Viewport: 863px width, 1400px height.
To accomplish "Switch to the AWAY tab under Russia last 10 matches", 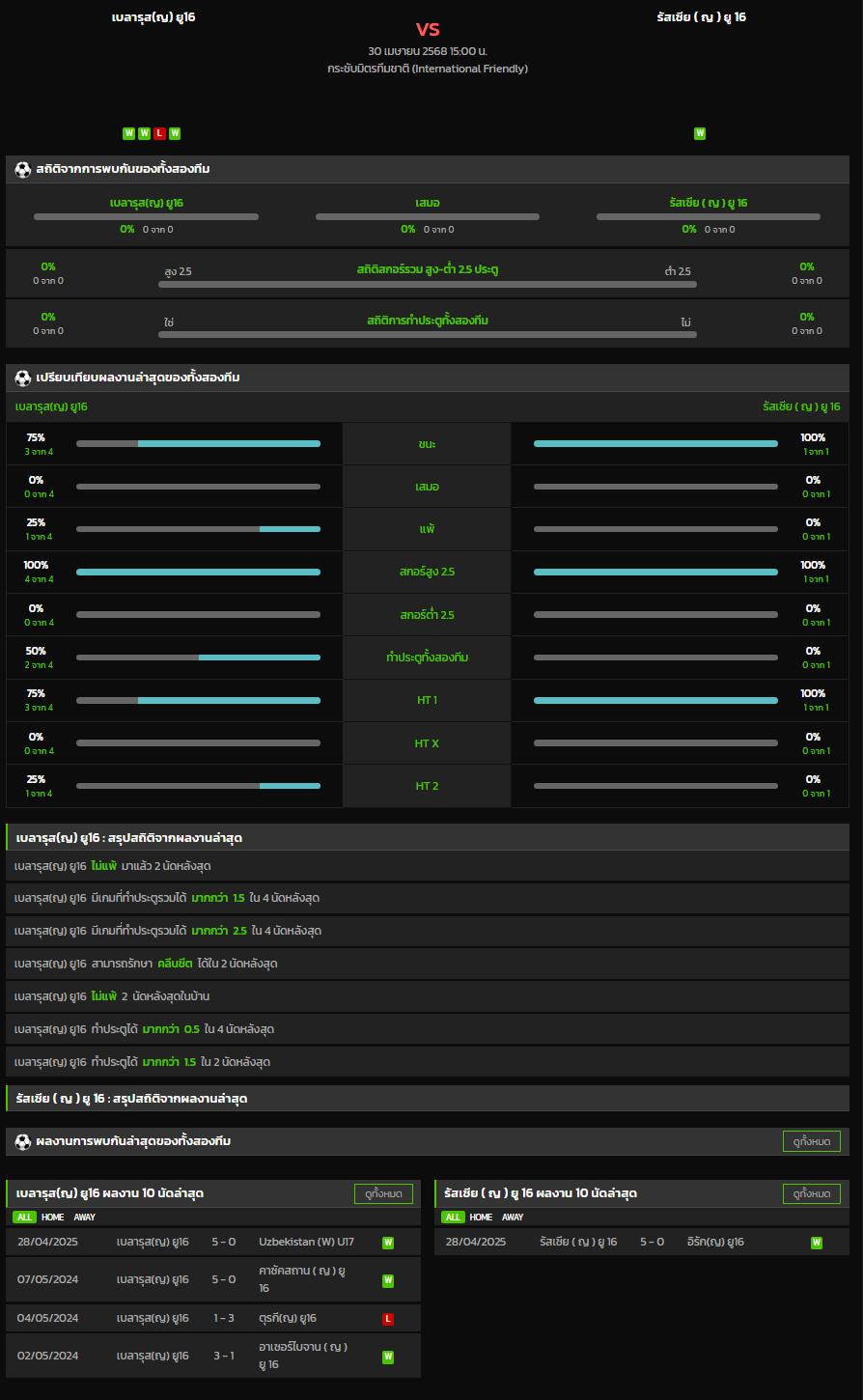I will 513,1218.
